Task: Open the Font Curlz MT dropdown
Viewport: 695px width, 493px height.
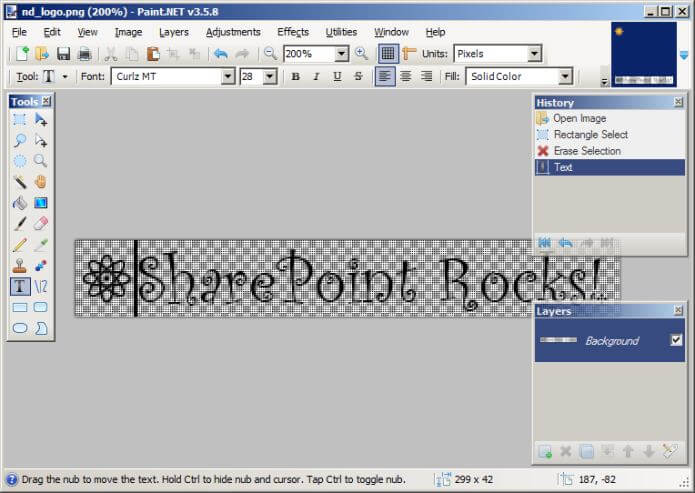Action: click(x=228, y=77)
